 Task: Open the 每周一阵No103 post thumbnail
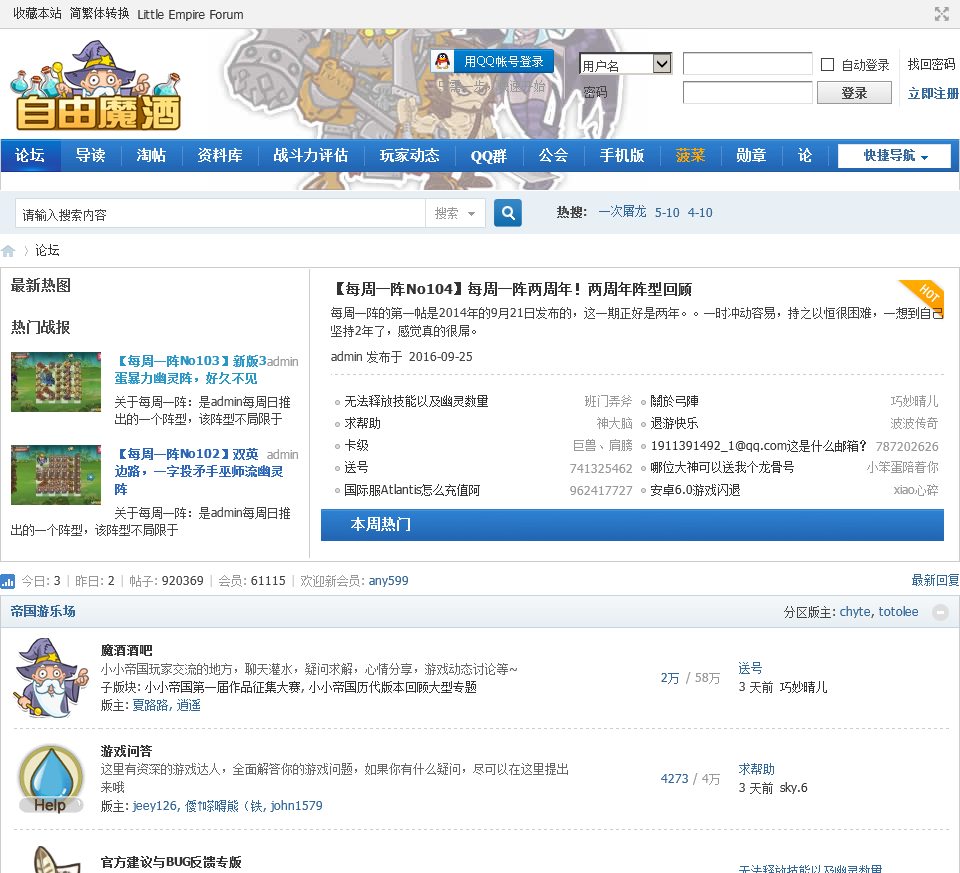tap(56, 381)
